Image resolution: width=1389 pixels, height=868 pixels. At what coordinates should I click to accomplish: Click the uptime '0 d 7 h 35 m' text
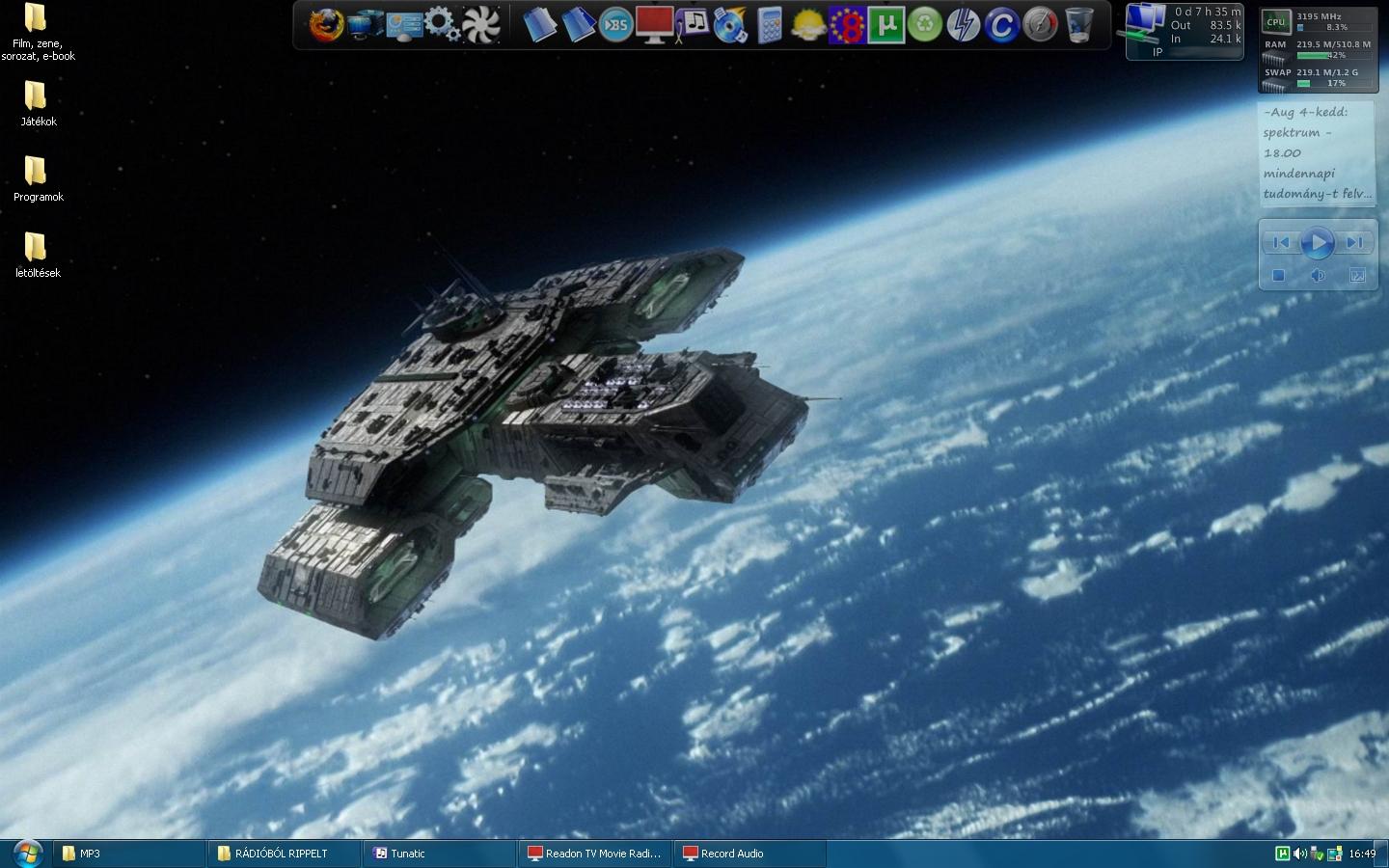pos(1208,12)
